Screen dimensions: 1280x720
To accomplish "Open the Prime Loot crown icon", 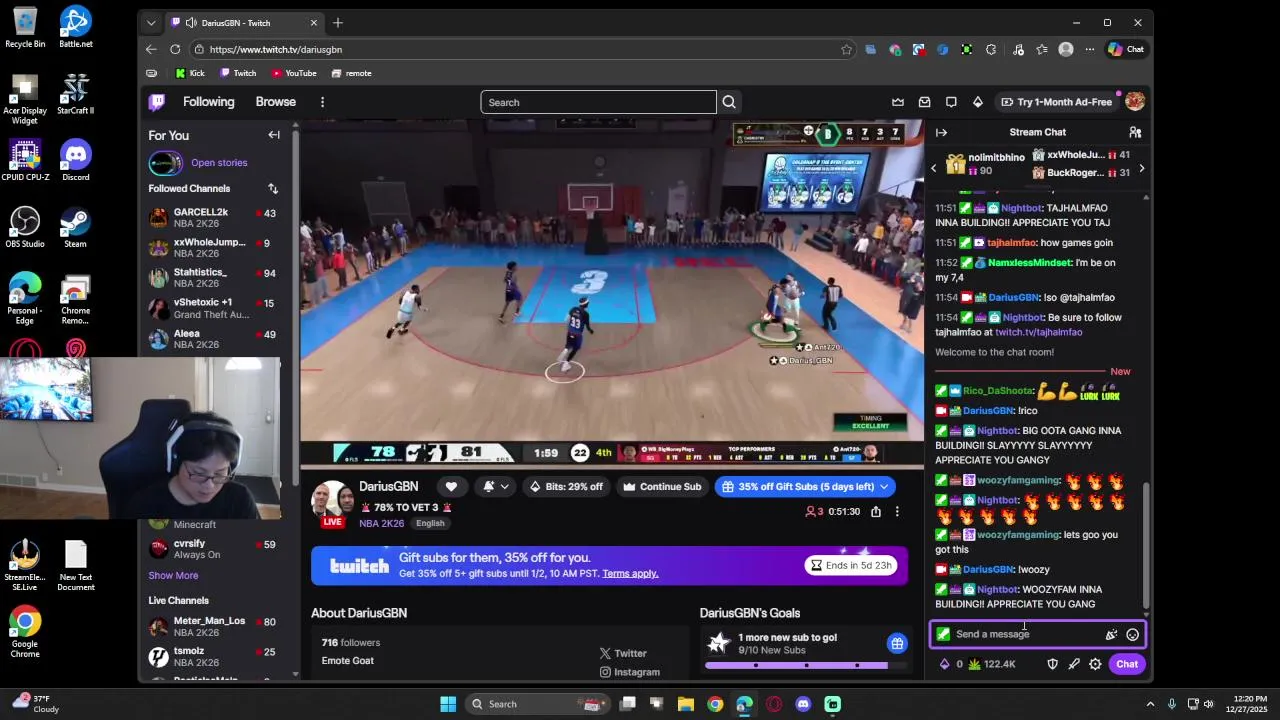I will point(898,102).
